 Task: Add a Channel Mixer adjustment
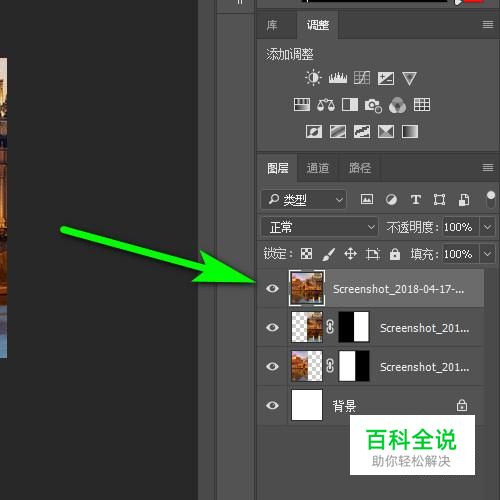[397, 105]
